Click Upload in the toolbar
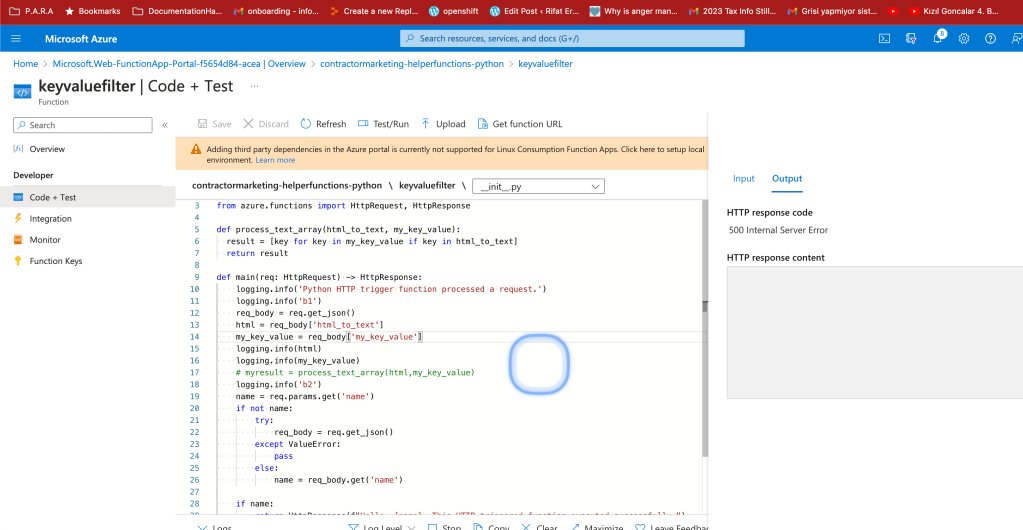1023x530 pixels. click(x=443, y=124)
